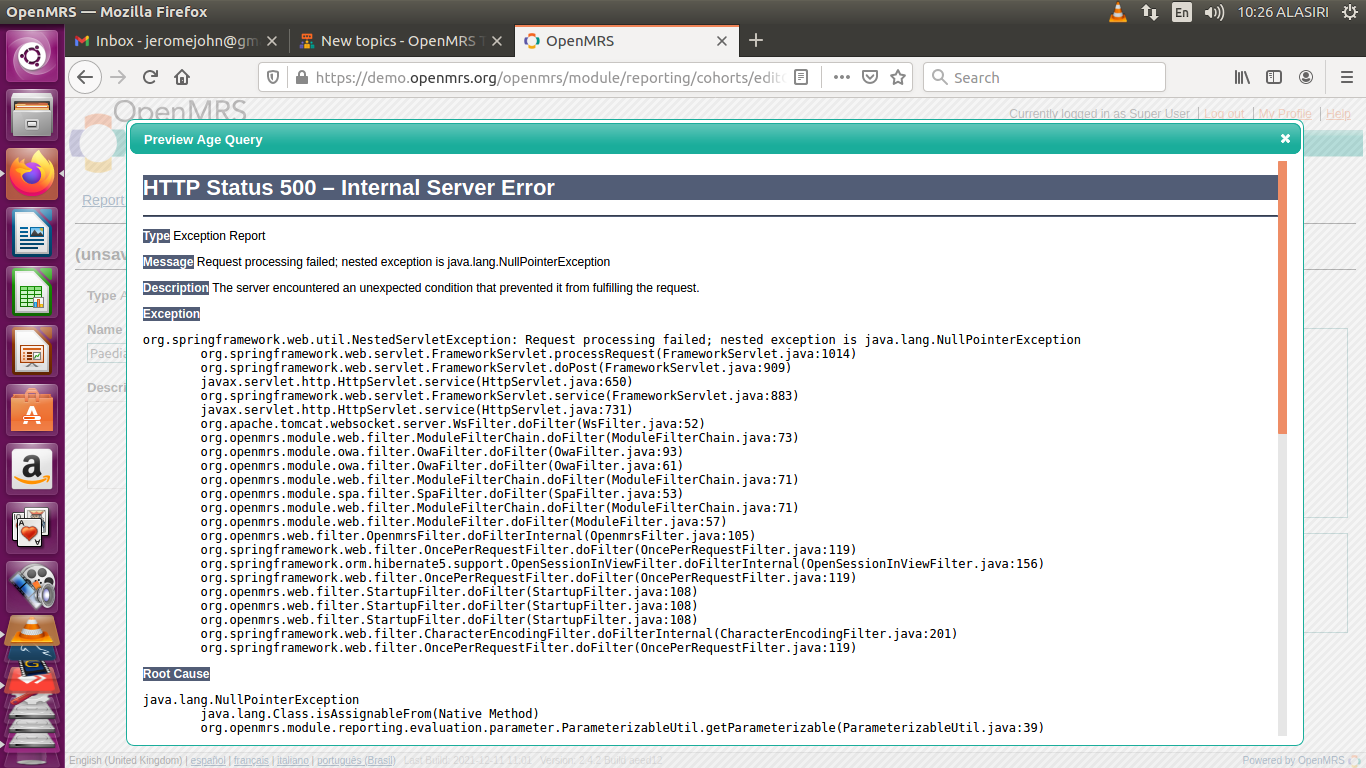The image size is (1366, 768).
Task: Switch language to italiano
Action: click(x=293, y=760)
